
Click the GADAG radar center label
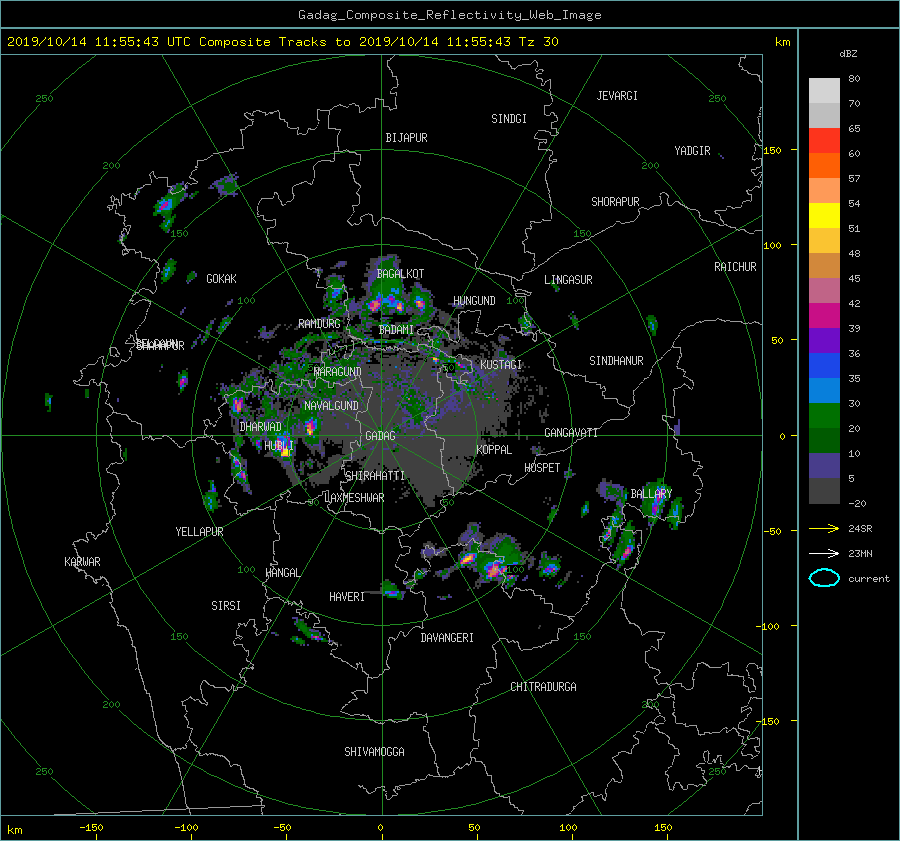coord(380,436)
